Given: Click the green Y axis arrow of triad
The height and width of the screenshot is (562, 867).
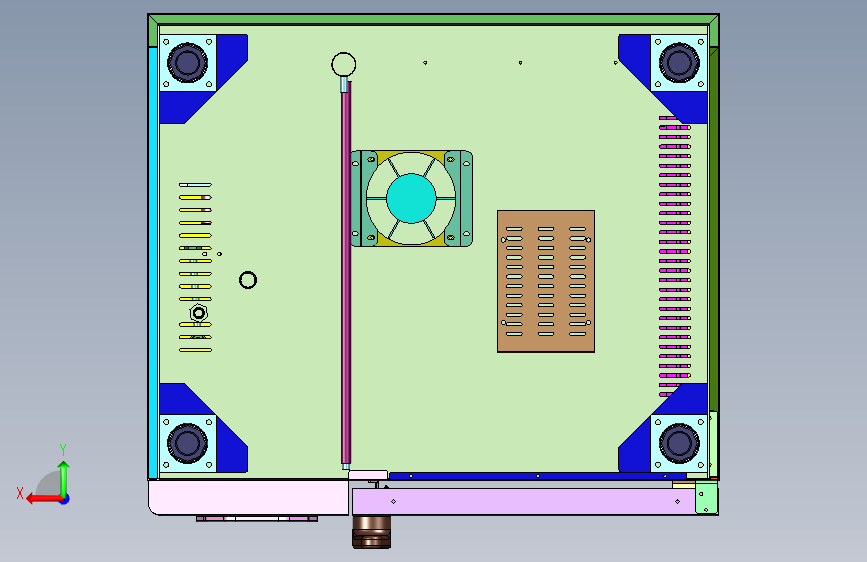Looking at the screenshot, I should (x=64, y=478).
